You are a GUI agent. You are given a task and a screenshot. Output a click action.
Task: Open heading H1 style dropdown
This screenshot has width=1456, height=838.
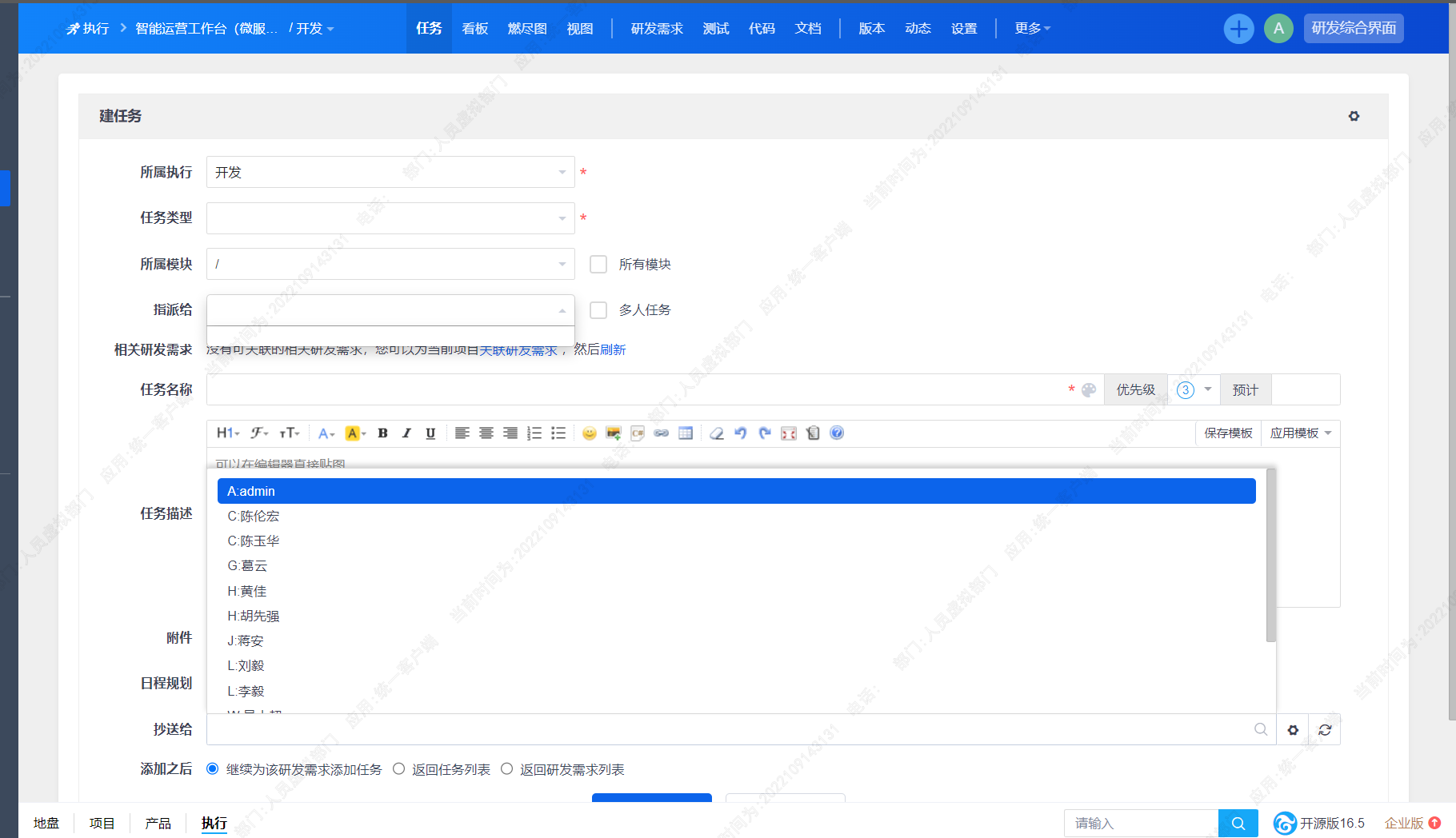[x=228, y=433]
